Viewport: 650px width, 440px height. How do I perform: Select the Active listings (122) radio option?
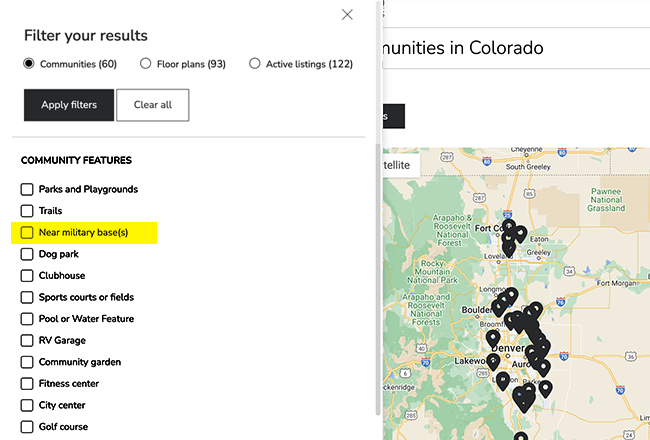point(255,64)
